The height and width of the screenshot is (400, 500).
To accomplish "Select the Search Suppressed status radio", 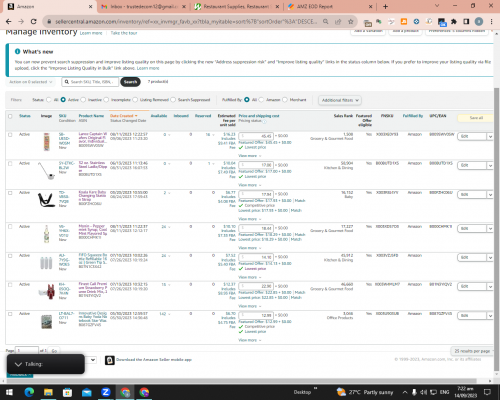I will click(173, 100).
